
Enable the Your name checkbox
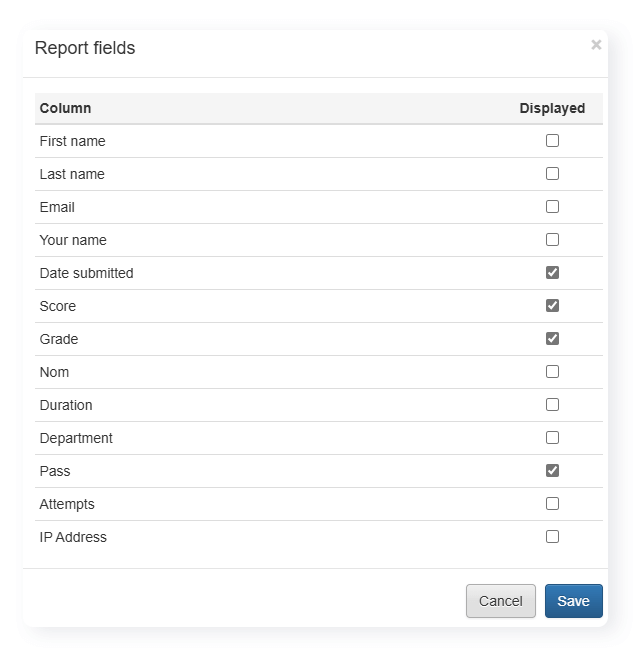click(552, 240)
